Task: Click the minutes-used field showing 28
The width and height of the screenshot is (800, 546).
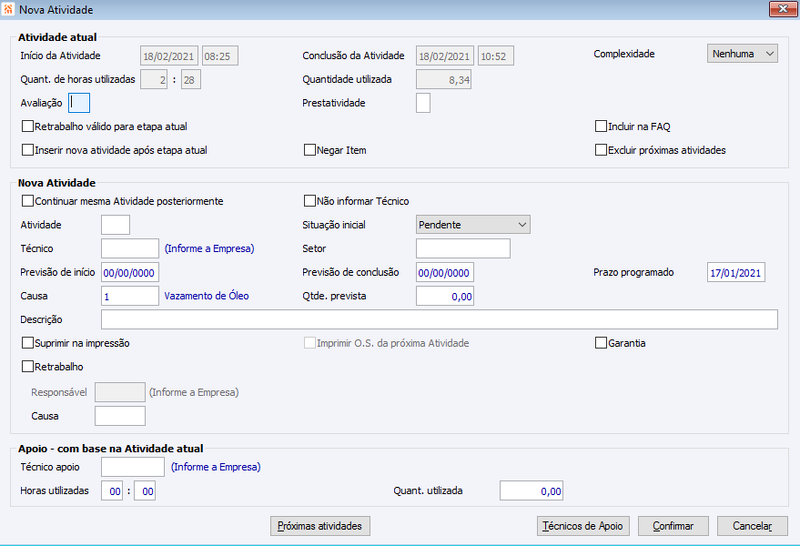Action: pos(191,80)
